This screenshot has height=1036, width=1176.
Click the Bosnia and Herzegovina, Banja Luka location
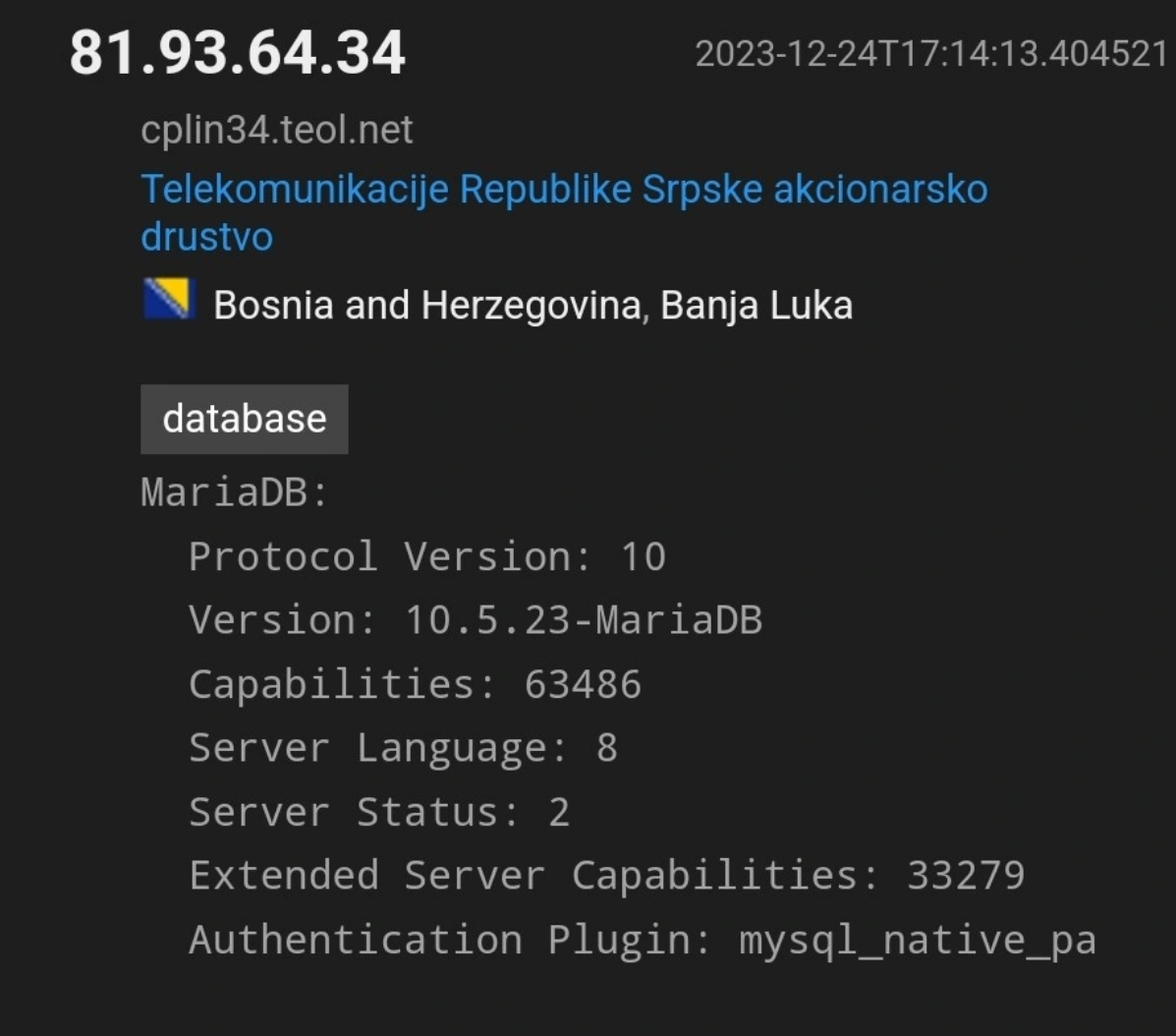click(x=532, y=306)
